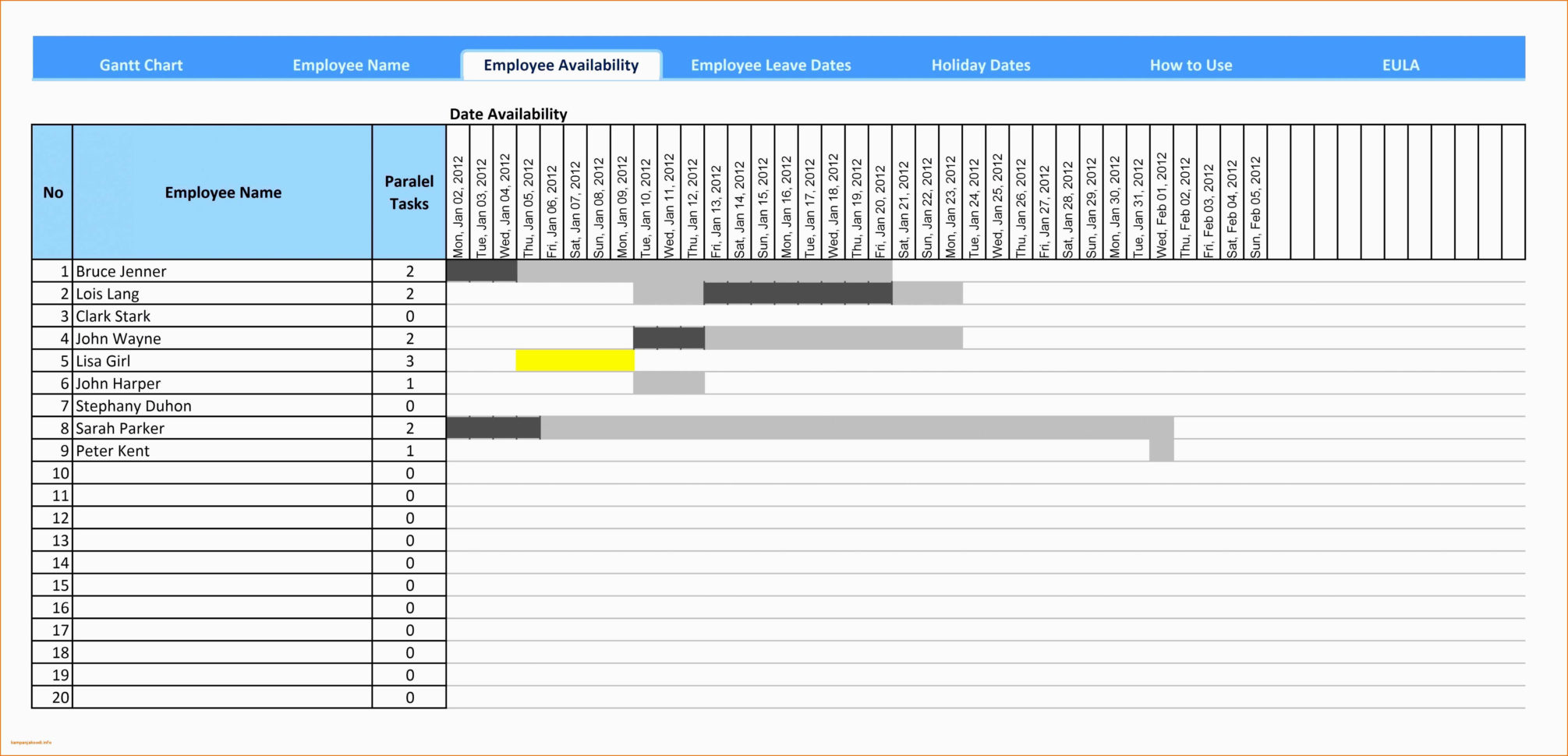Click Lisa Girl's yellow availability bar
Image resolution: width=1568 pixels, height=756 pixels.
tap(575, 361)
